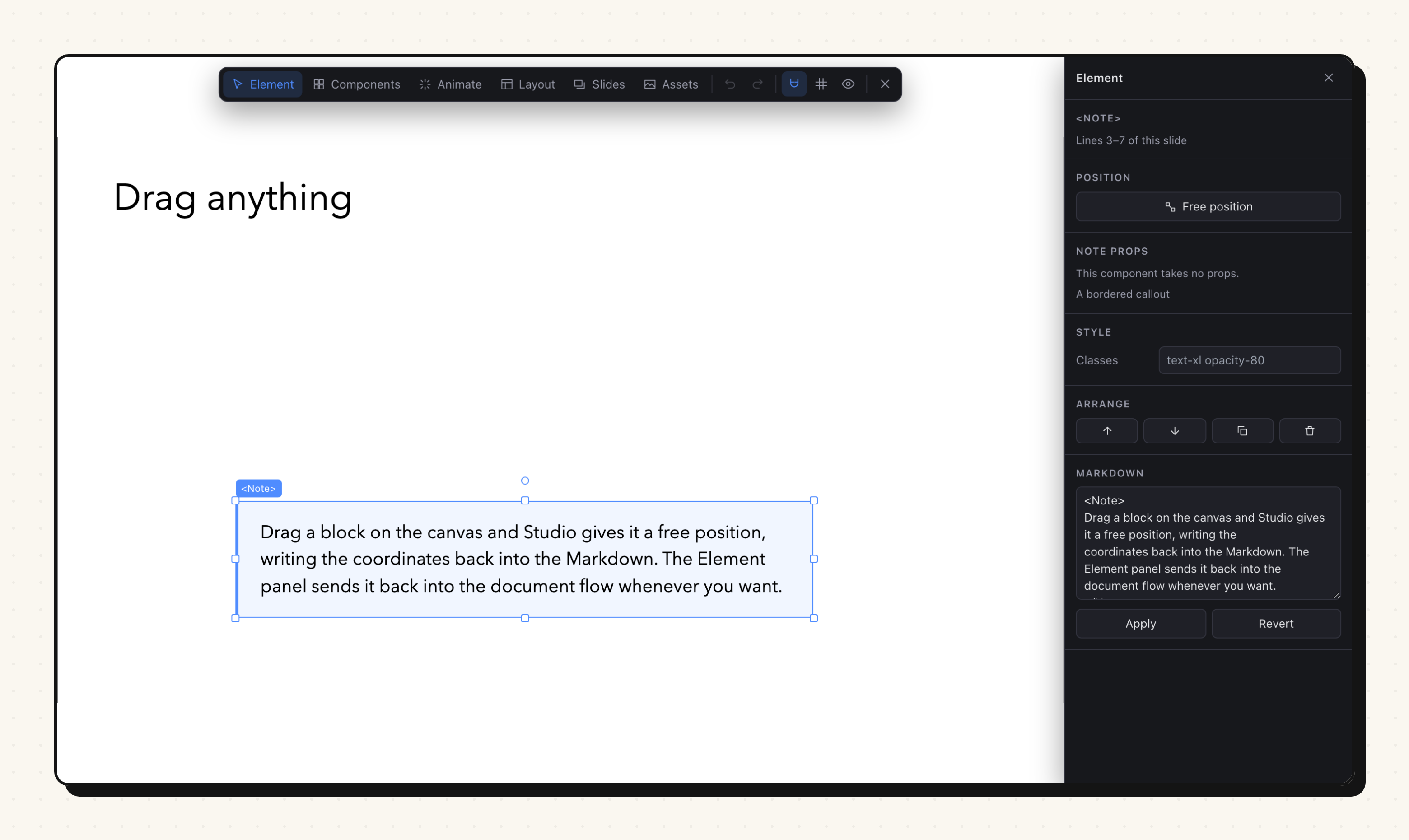The image size is (1409, 840).
Task: Revert the Markdown changes
Action: [1276, 623]
